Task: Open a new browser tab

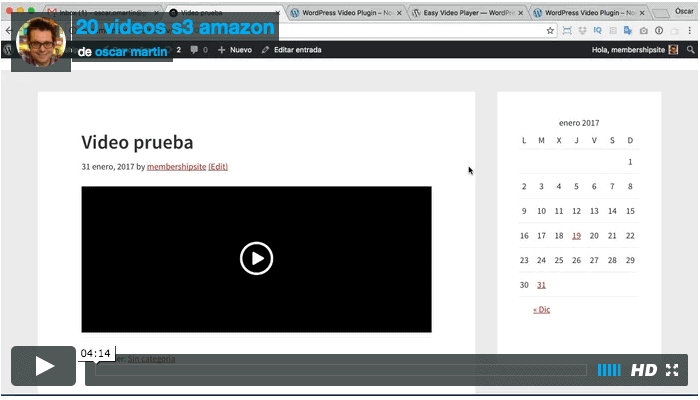Action: tap(661, 13)
